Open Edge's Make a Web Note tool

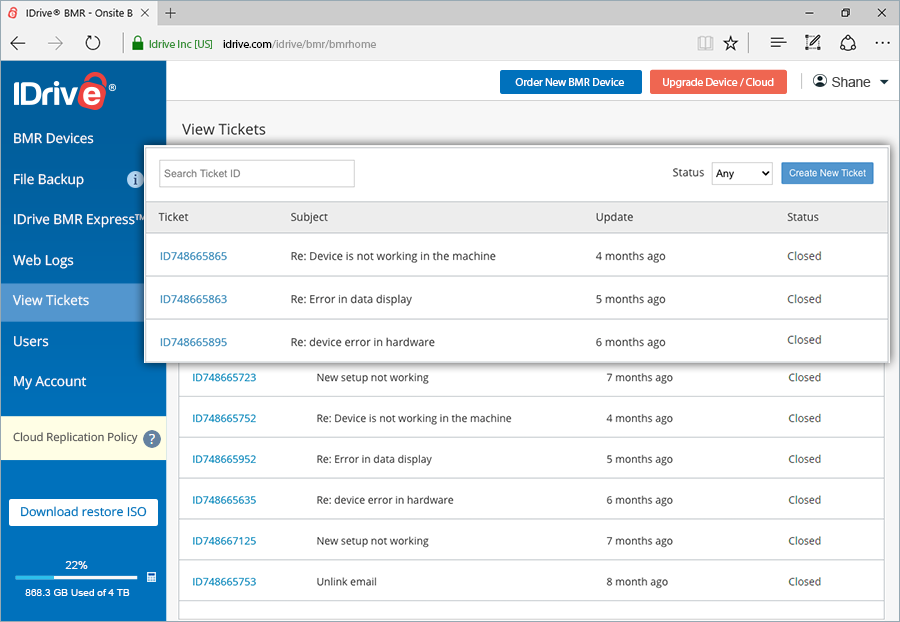812,42
